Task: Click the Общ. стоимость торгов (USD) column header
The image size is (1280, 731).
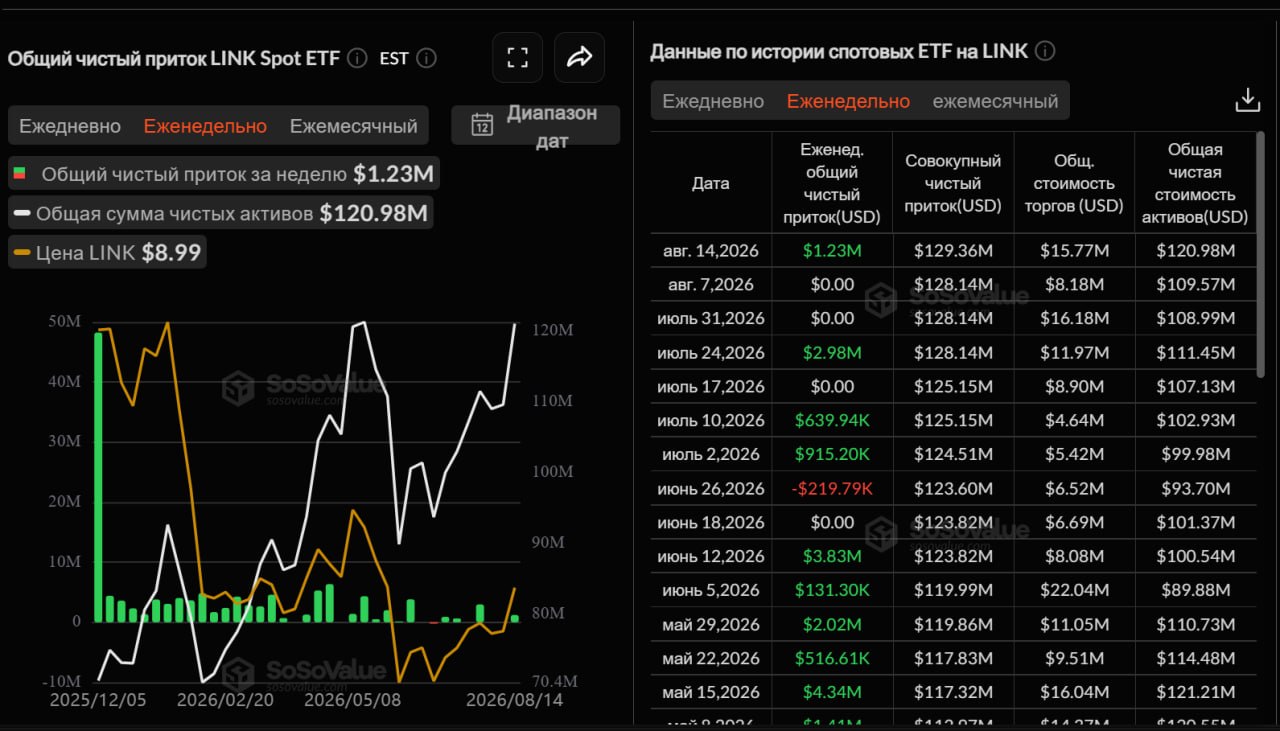Action: pos(1074,183)
